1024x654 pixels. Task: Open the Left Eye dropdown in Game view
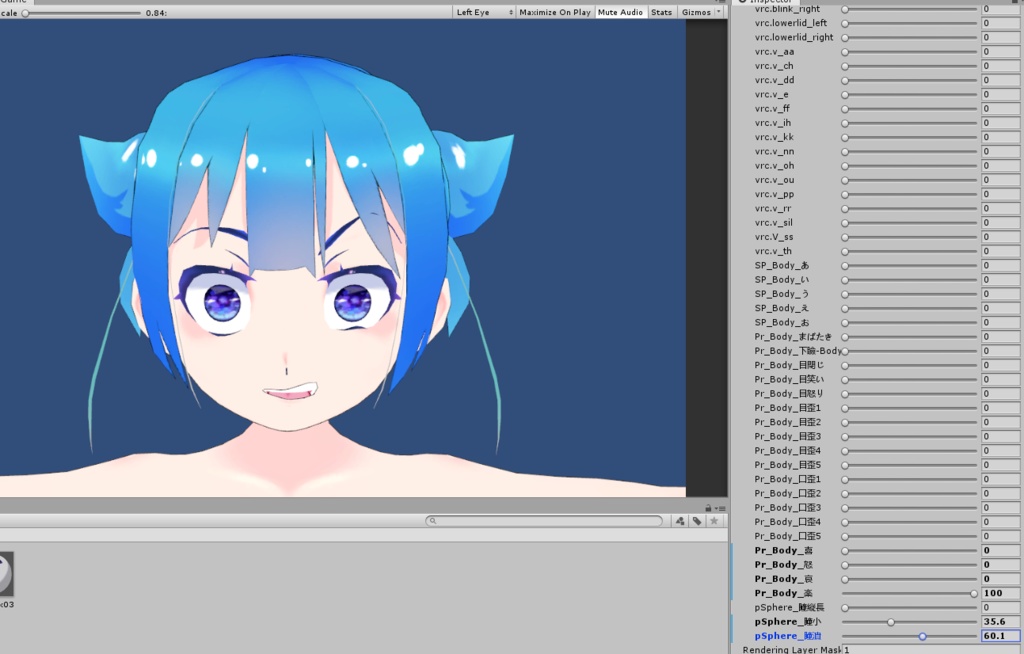(x=484, y=12)
